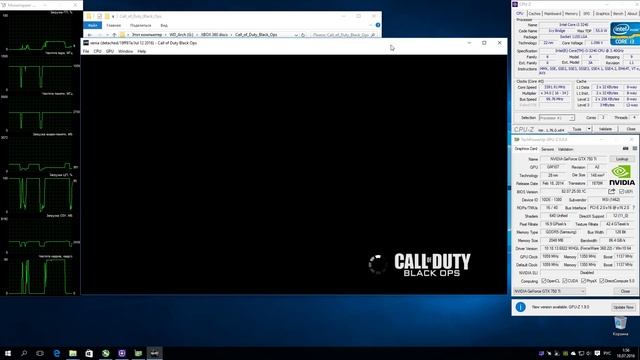Click the Validate button in CPU-Z
This screenshot has width=640, height=360.
tap(605, 129)
